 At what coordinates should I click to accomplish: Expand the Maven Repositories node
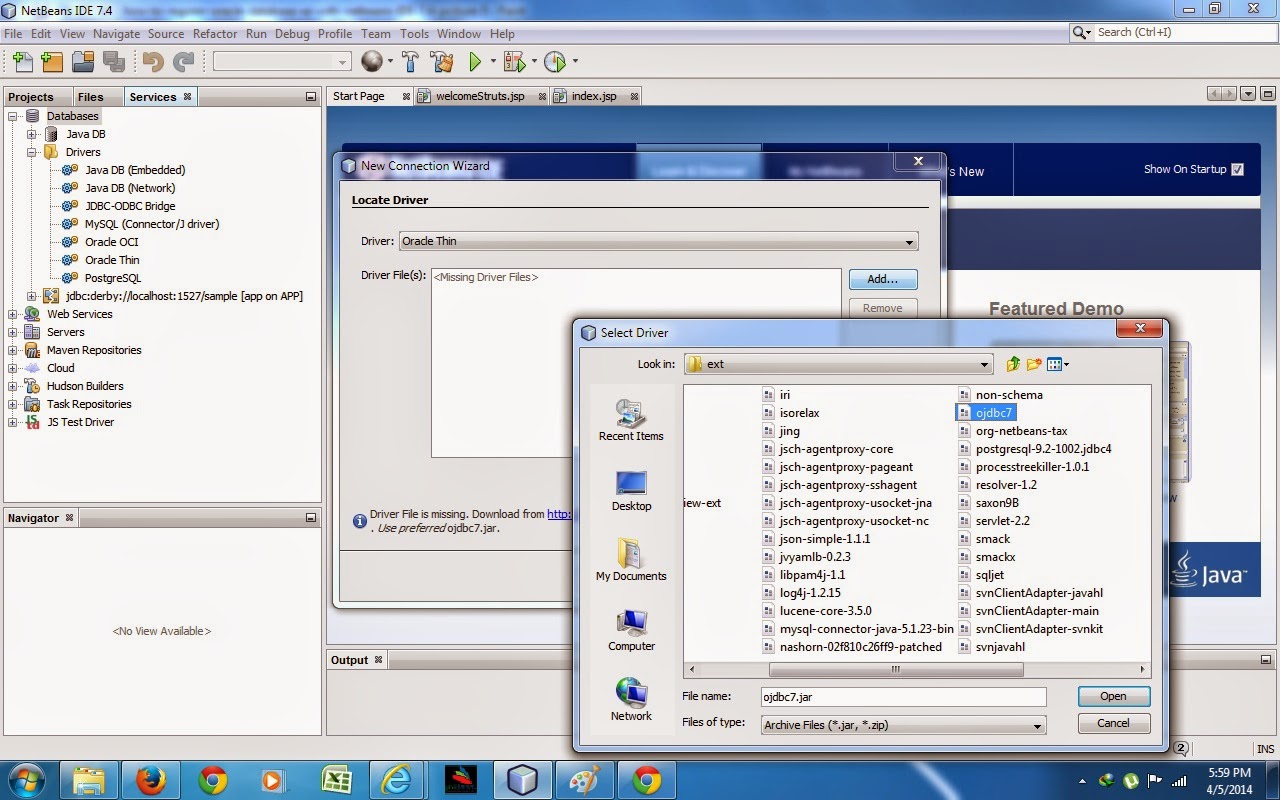14,350
